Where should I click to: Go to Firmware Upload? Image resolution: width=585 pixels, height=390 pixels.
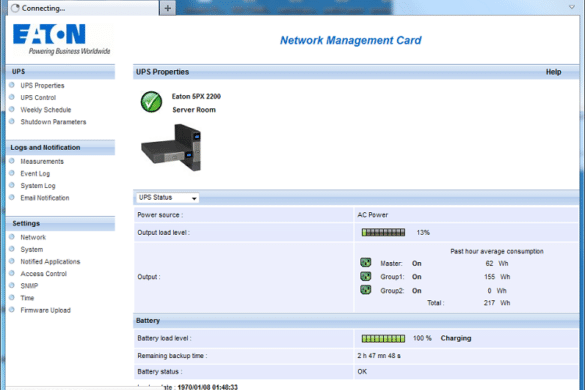(46, 310)
